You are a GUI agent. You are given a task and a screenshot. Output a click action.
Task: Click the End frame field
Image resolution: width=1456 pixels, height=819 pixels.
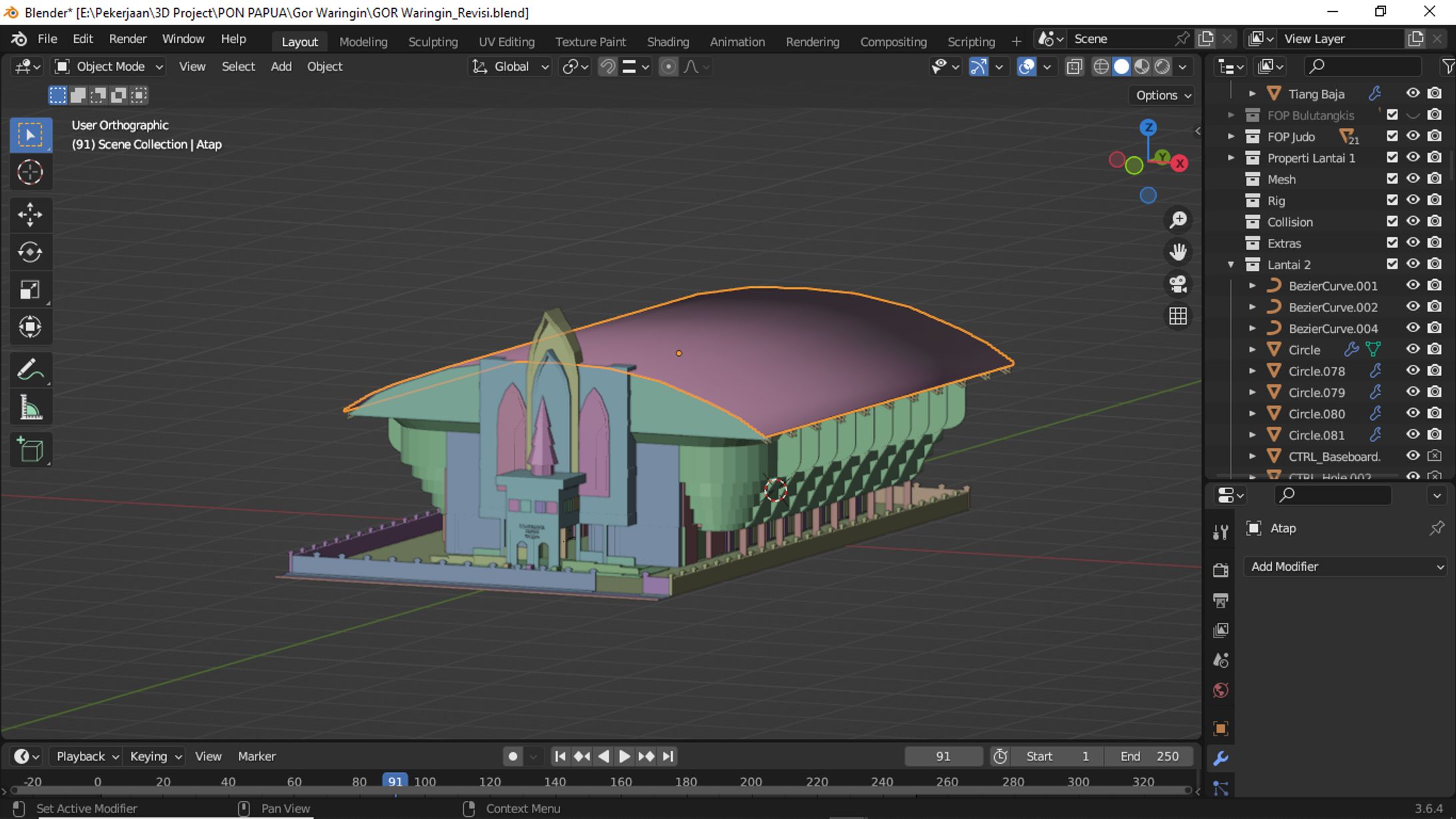(1150, 756)
